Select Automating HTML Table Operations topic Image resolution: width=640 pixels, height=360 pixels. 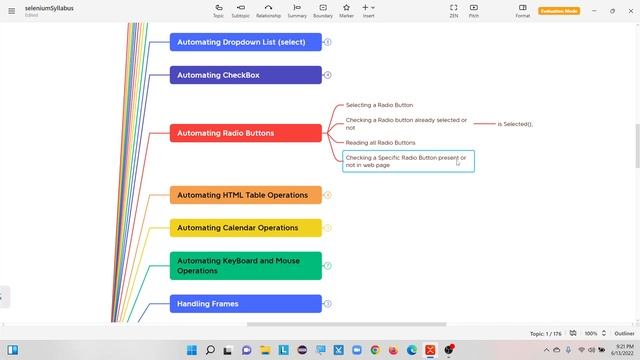tap(246, 195)
